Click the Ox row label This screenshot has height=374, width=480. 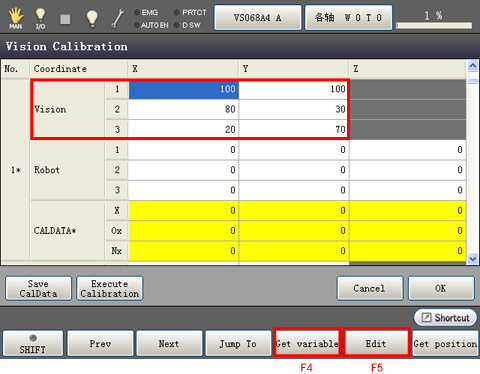tap(117, 231)
